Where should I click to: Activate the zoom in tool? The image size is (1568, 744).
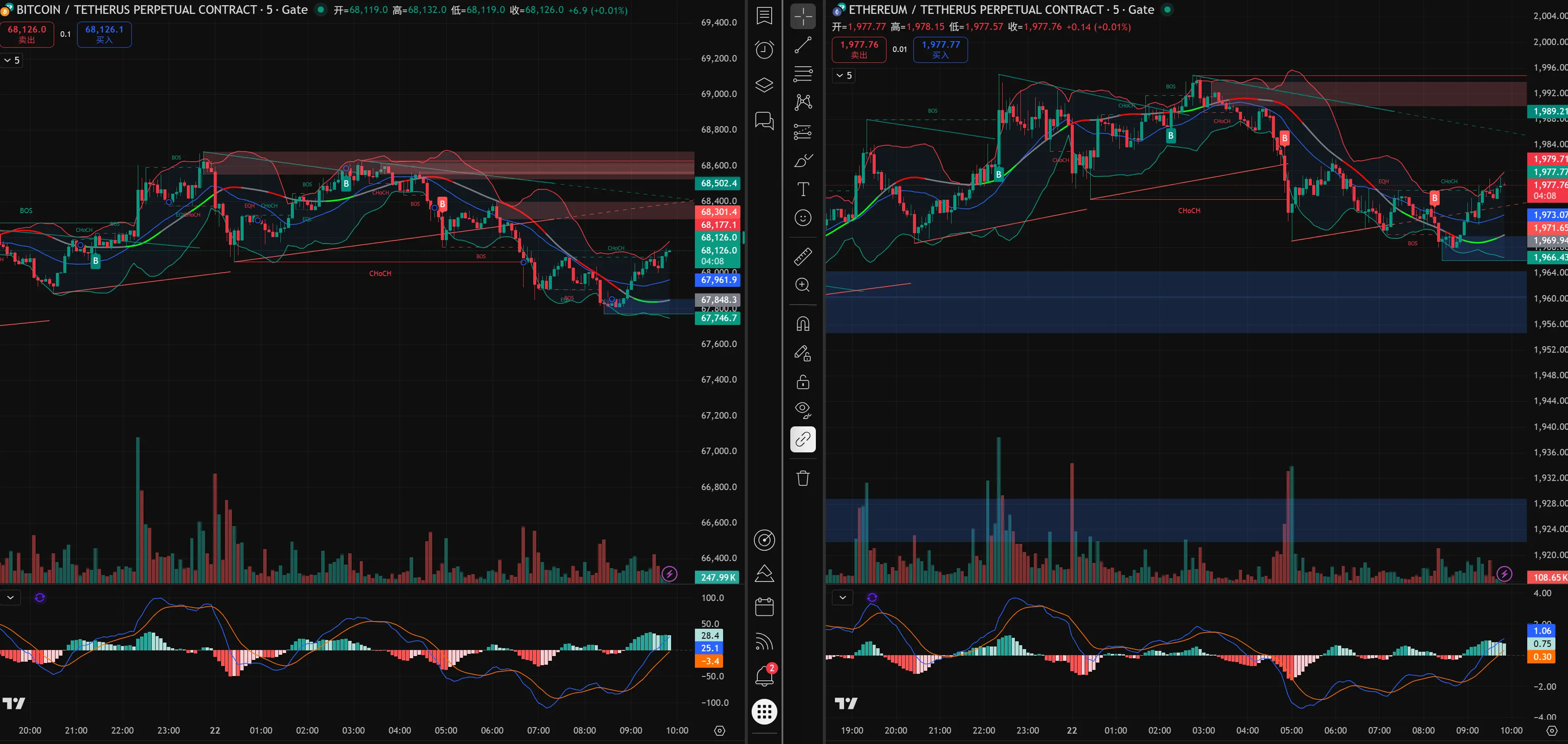pos(803,285)
